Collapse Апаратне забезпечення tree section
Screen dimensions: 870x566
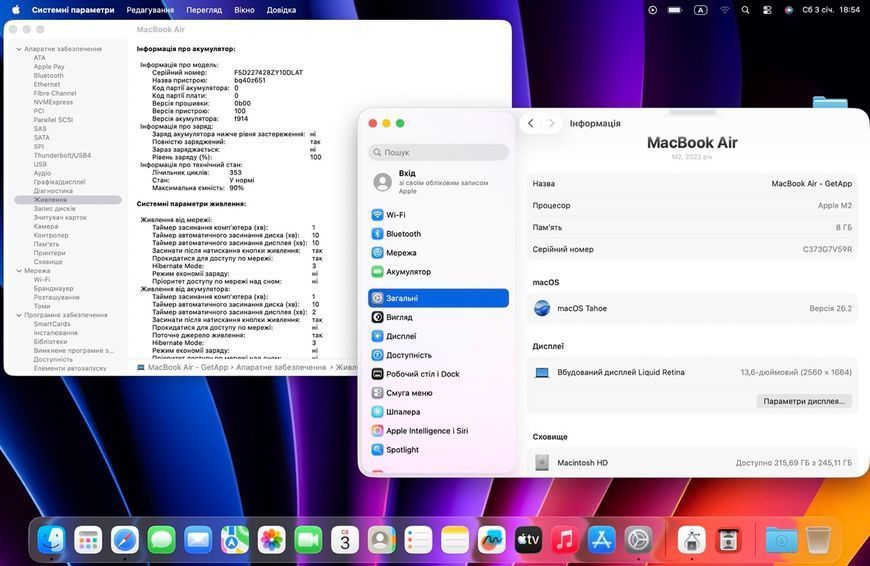click(19, 49)
